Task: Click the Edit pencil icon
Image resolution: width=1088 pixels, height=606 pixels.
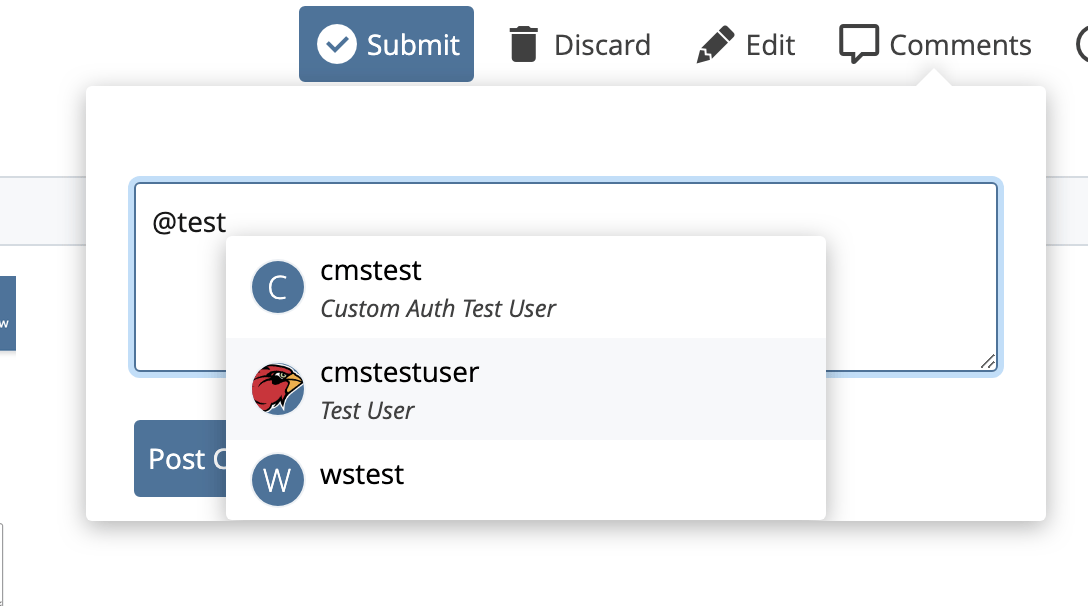Action: (715, 45)
